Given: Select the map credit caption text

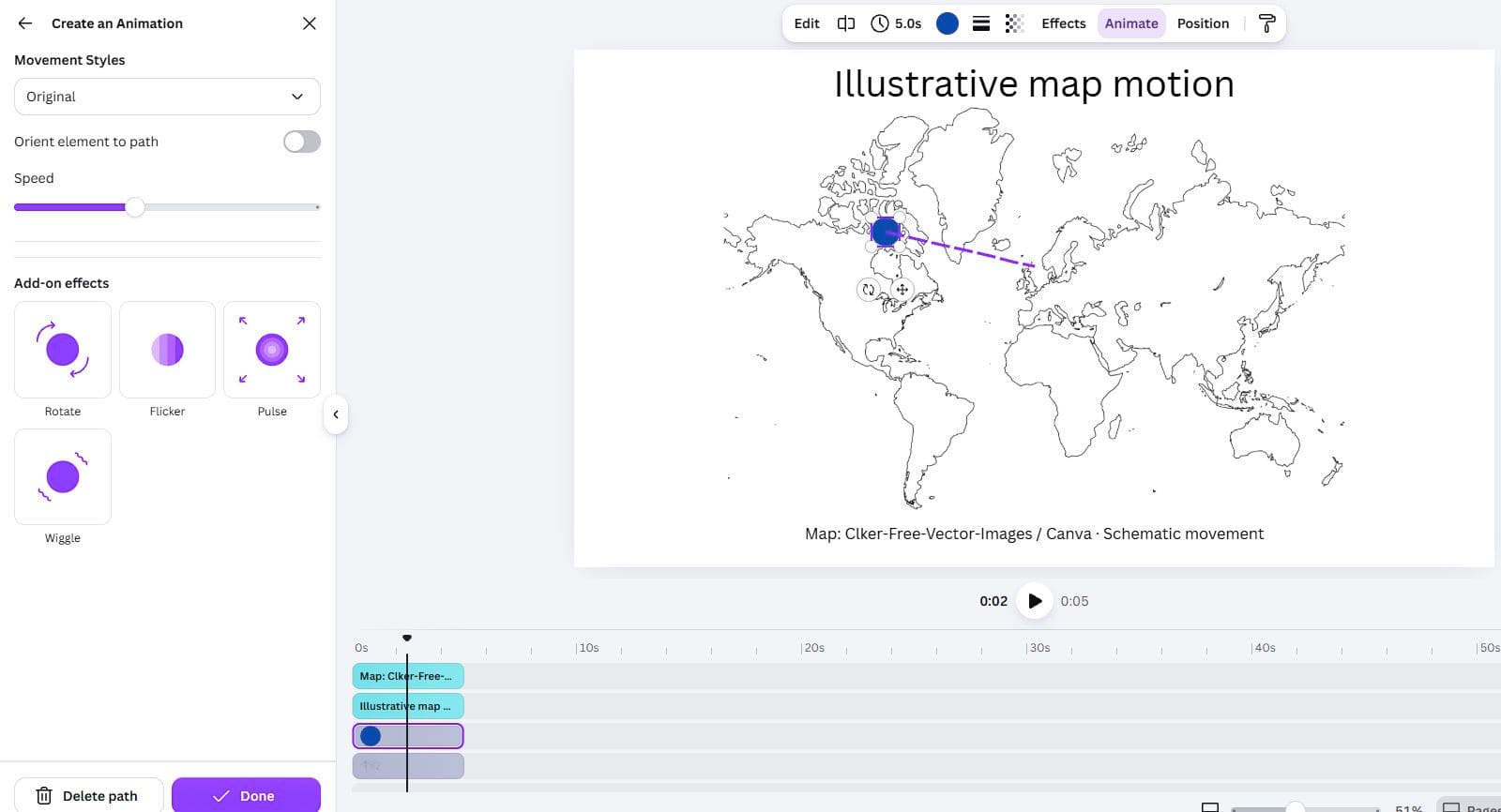Looking at the screenshot, I should click(x=1034, y=534).
